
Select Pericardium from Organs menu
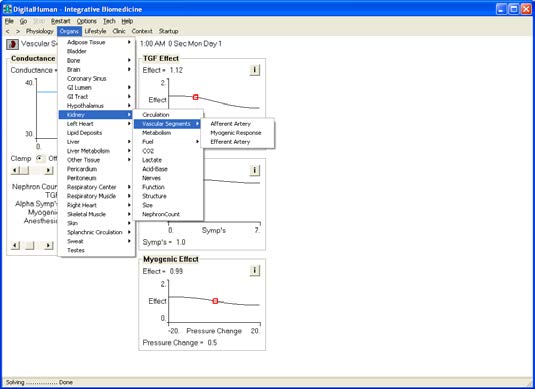pyautogui.click(x=97, y=169)
